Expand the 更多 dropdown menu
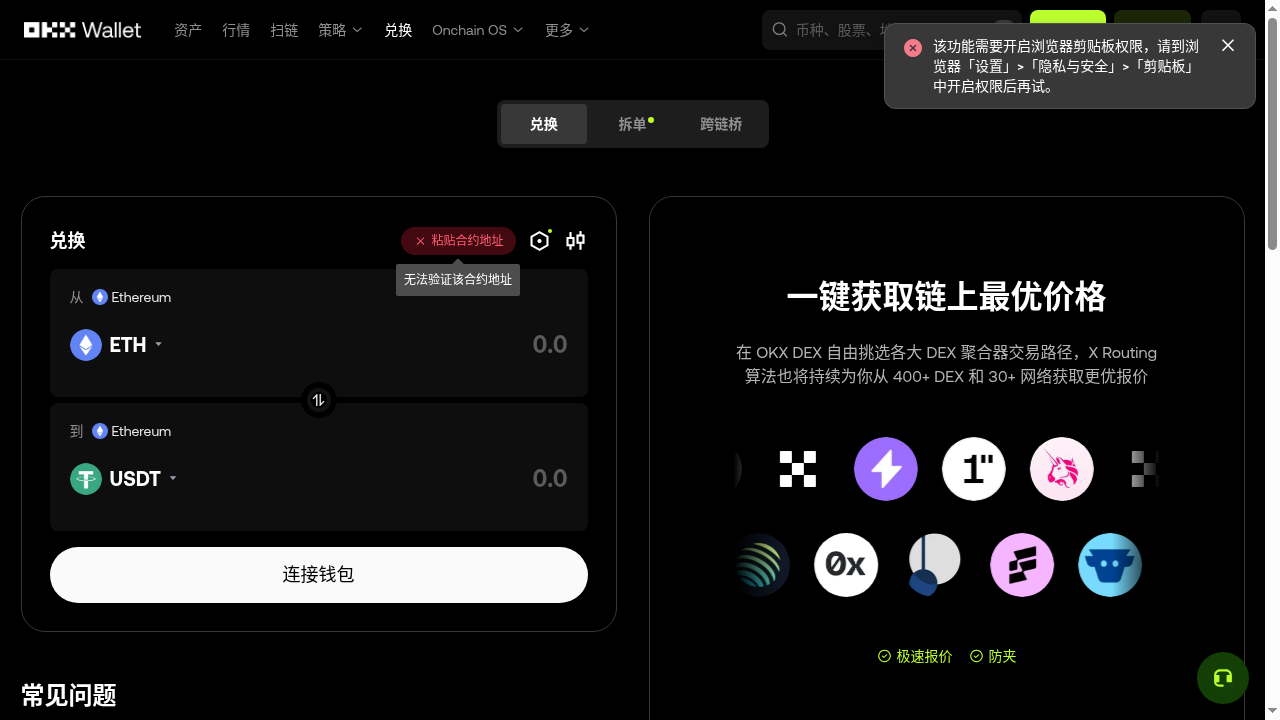 567,30
